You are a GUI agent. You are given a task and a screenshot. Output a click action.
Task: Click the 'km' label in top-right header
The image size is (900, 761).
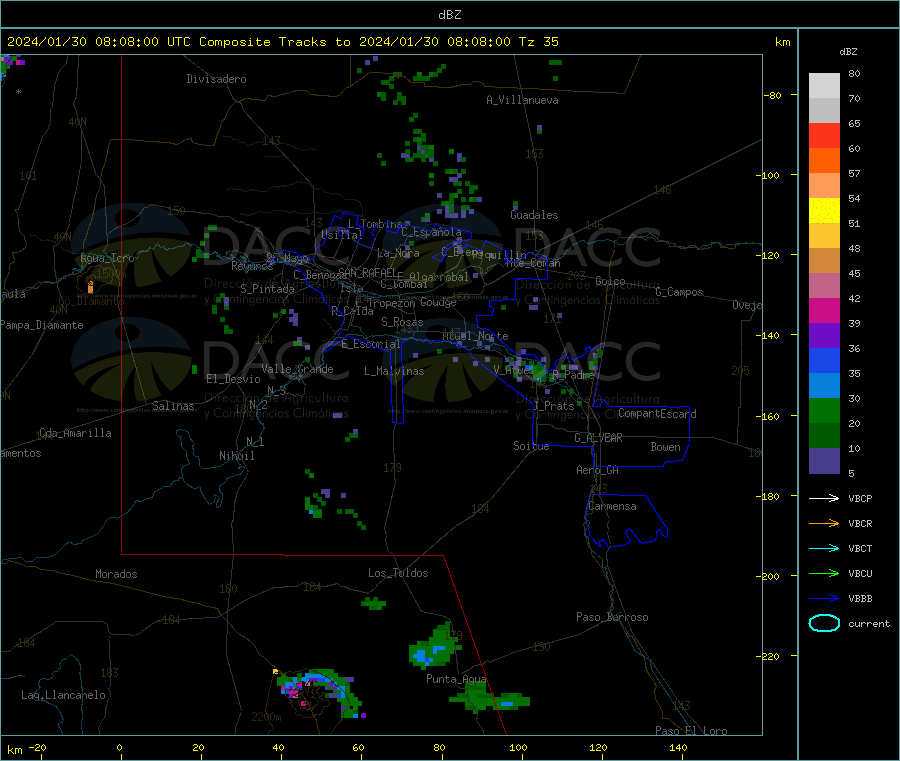click(782, 42)
